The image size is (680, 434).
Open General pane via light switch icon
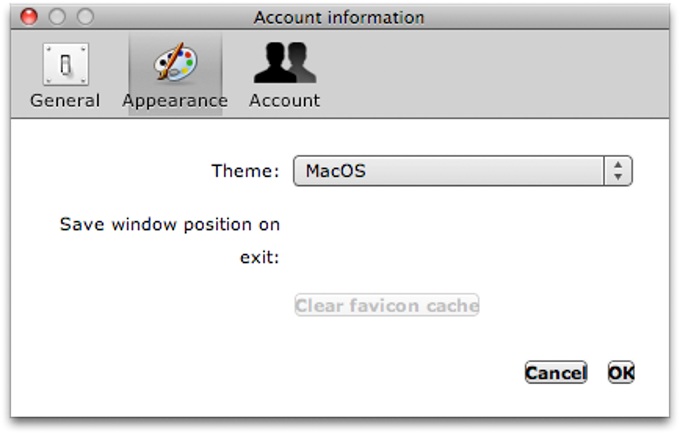pyautogui.click(x=65, y=64)
